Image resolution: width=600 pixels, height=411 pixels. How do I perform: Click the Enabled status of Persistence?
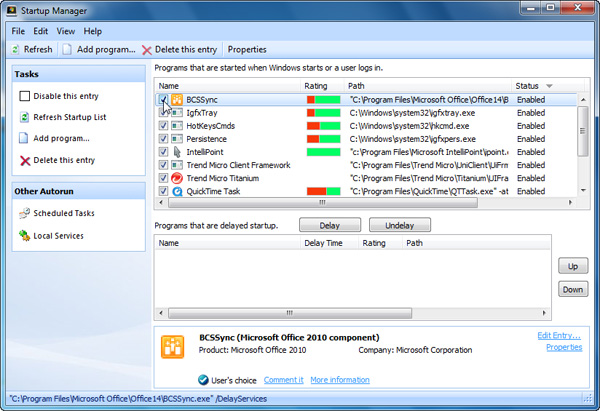coord(531,139)
